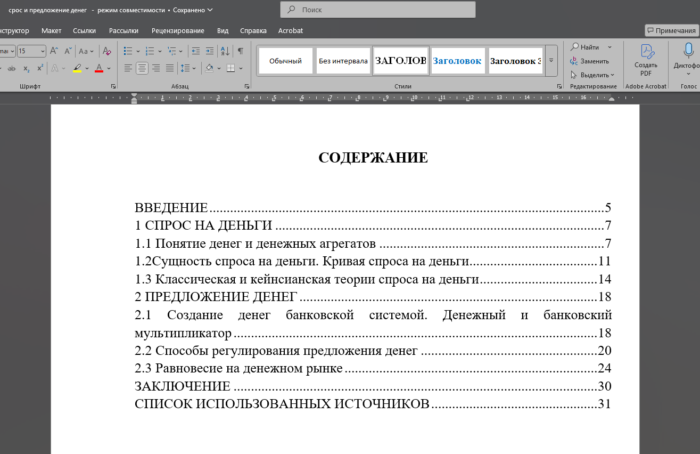This screenshot has height=454, width=700.
Task: Center the paragraph text
Action: (142, 68)
